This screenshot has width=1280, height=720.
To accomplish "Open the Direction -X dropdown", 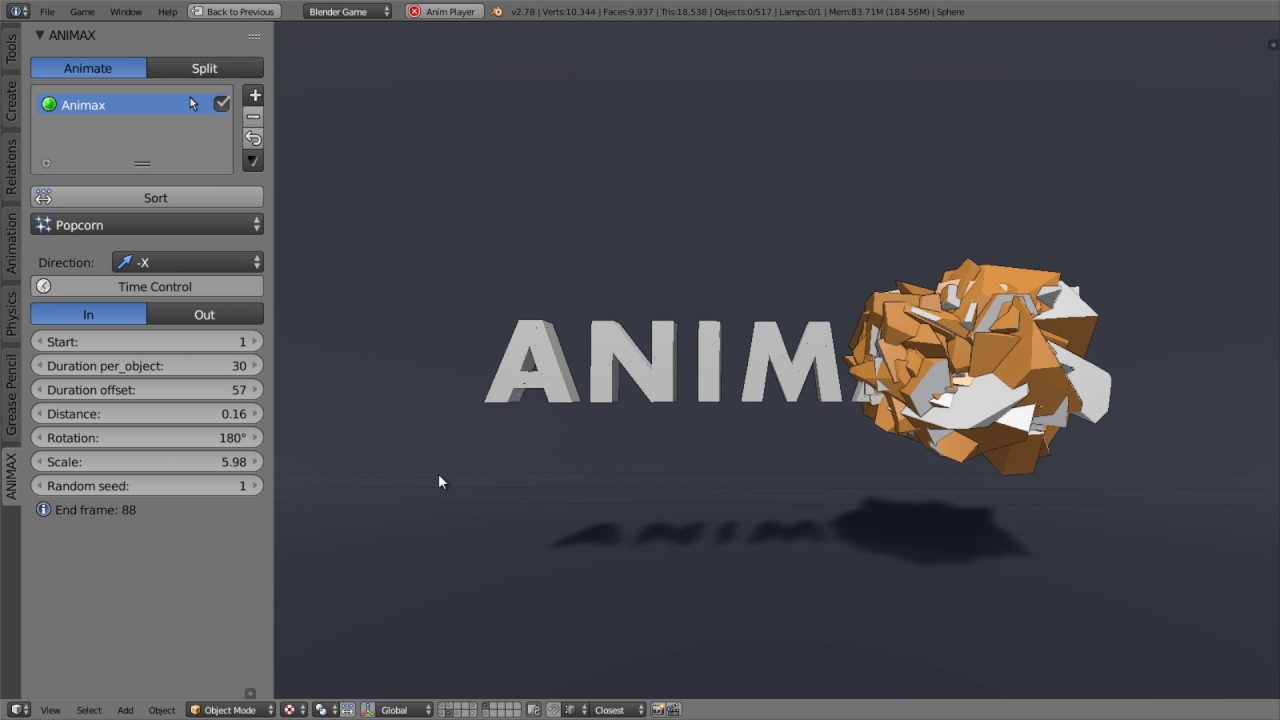I will point(188,262).
